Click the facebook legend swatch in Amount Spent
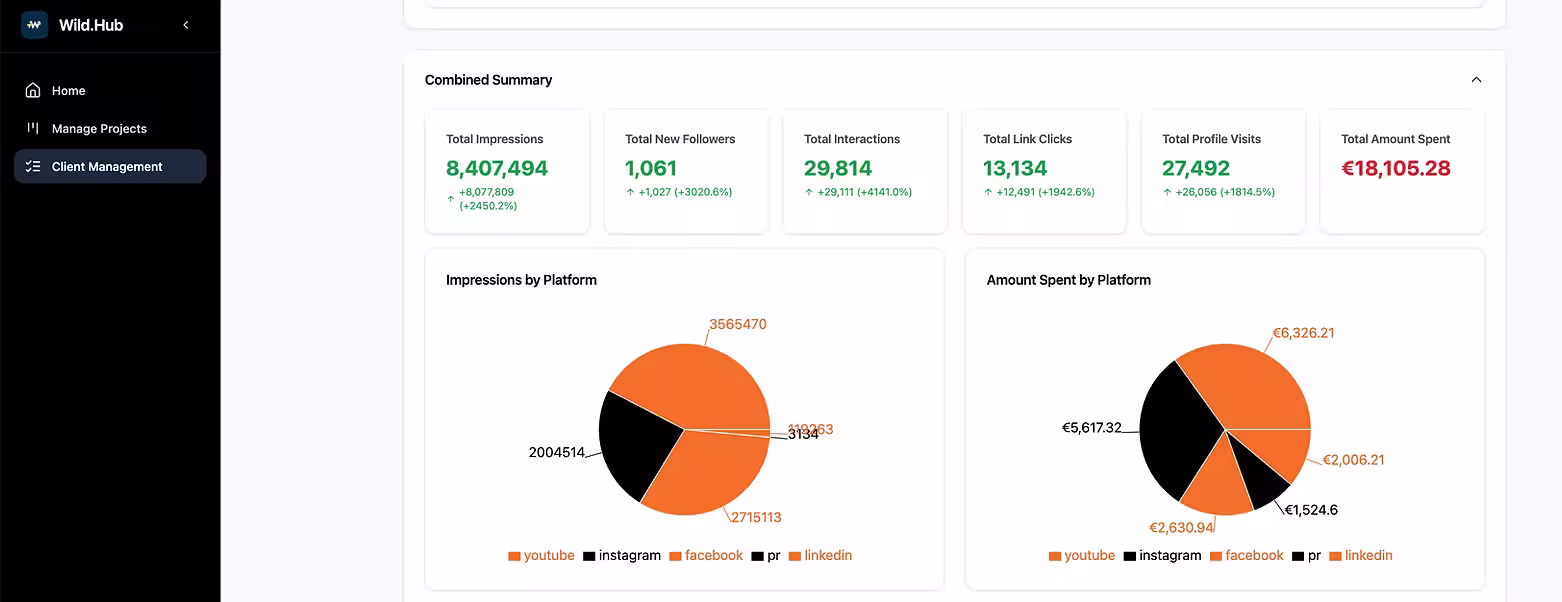Viewport: 1562px width, 602px height. [1216, 556]
